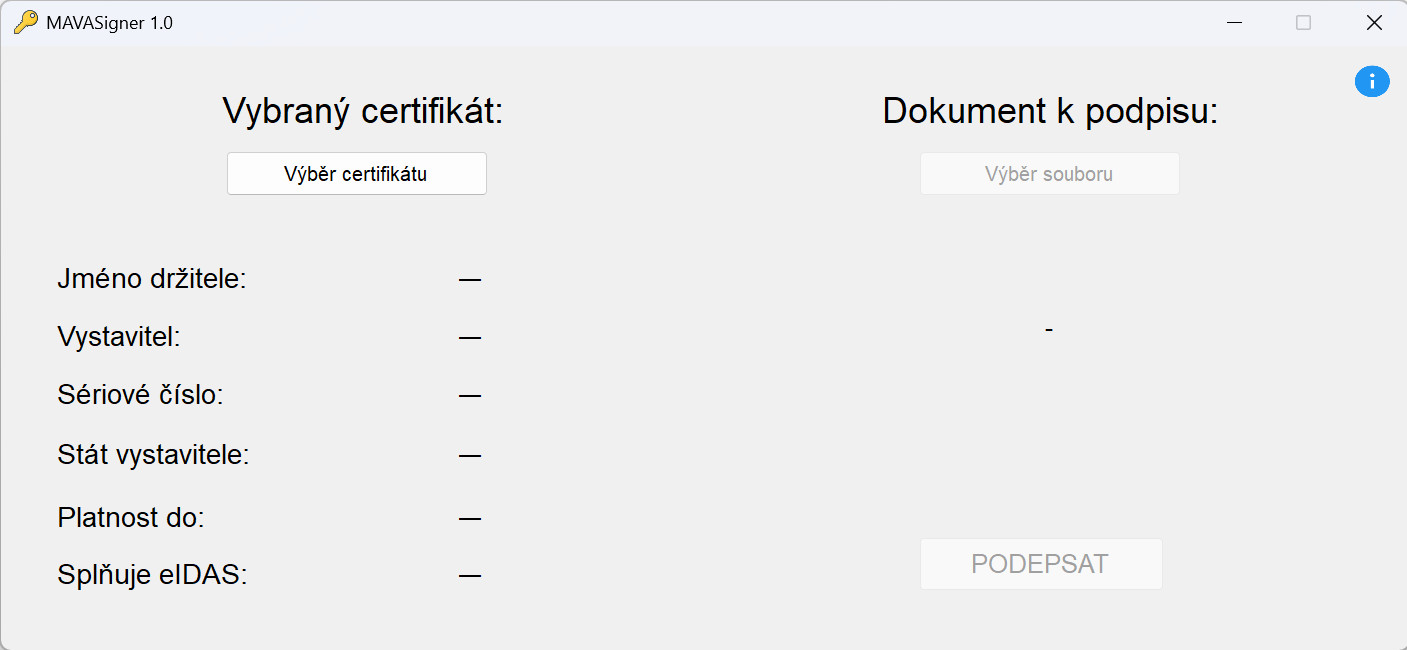
Task: Click the file name placeholder dash under Výběr souboru
Action: 1049,329
